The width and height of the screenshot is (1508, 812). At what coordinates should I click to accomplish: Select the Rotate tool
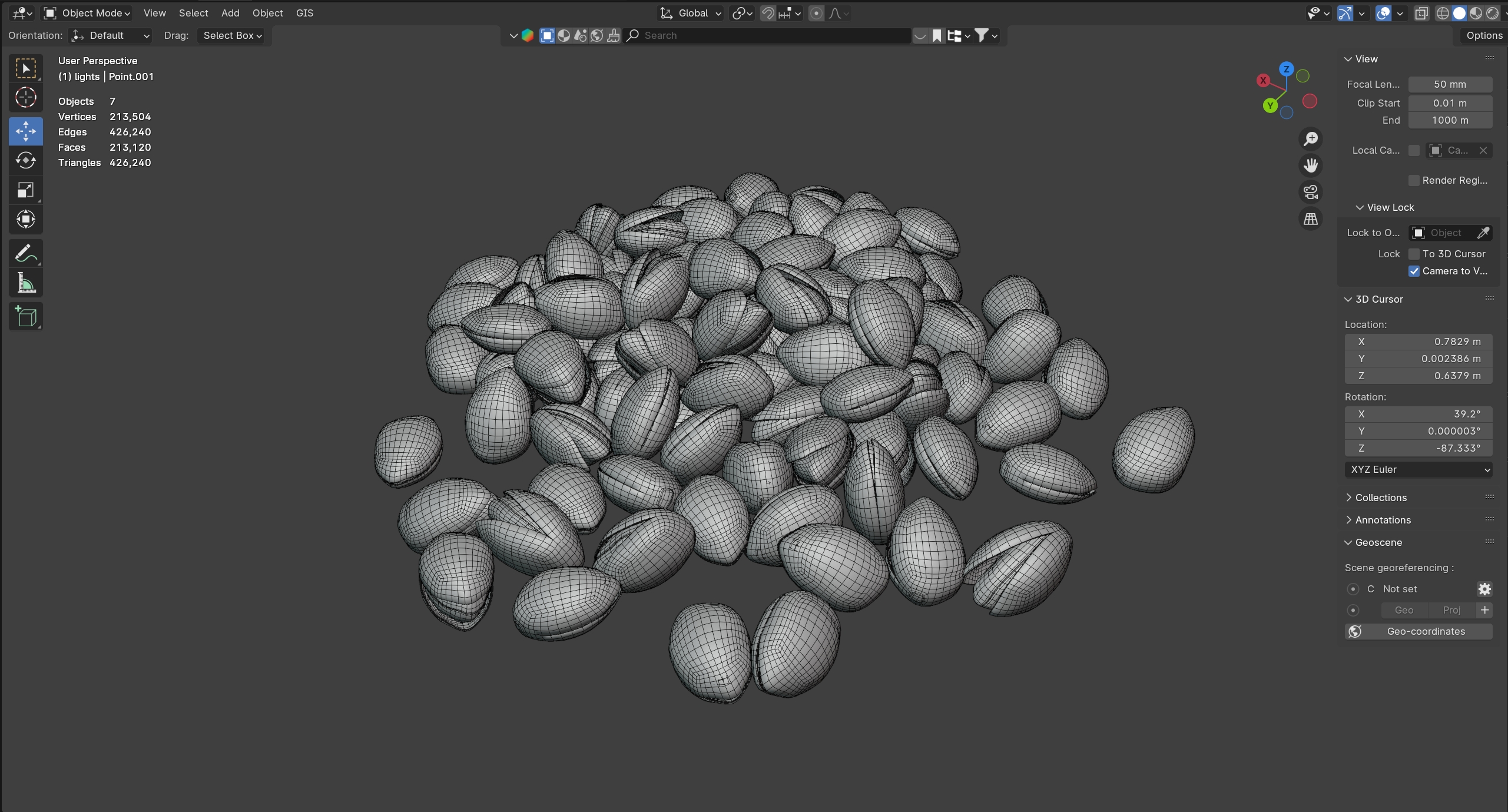click(x=25, y=160)
